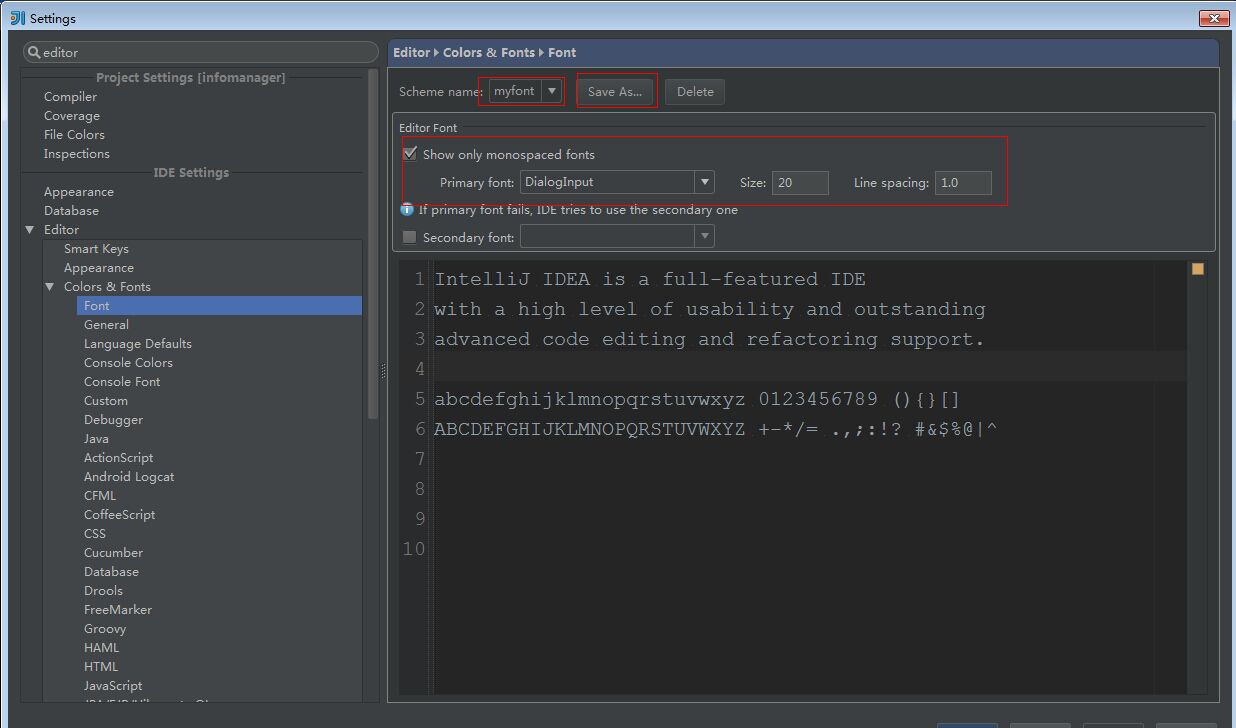Viewport: 1236px width, 728px height.
Task: Open Smart Keys settings
Action: pyautogui.click(x=96, y=249)
